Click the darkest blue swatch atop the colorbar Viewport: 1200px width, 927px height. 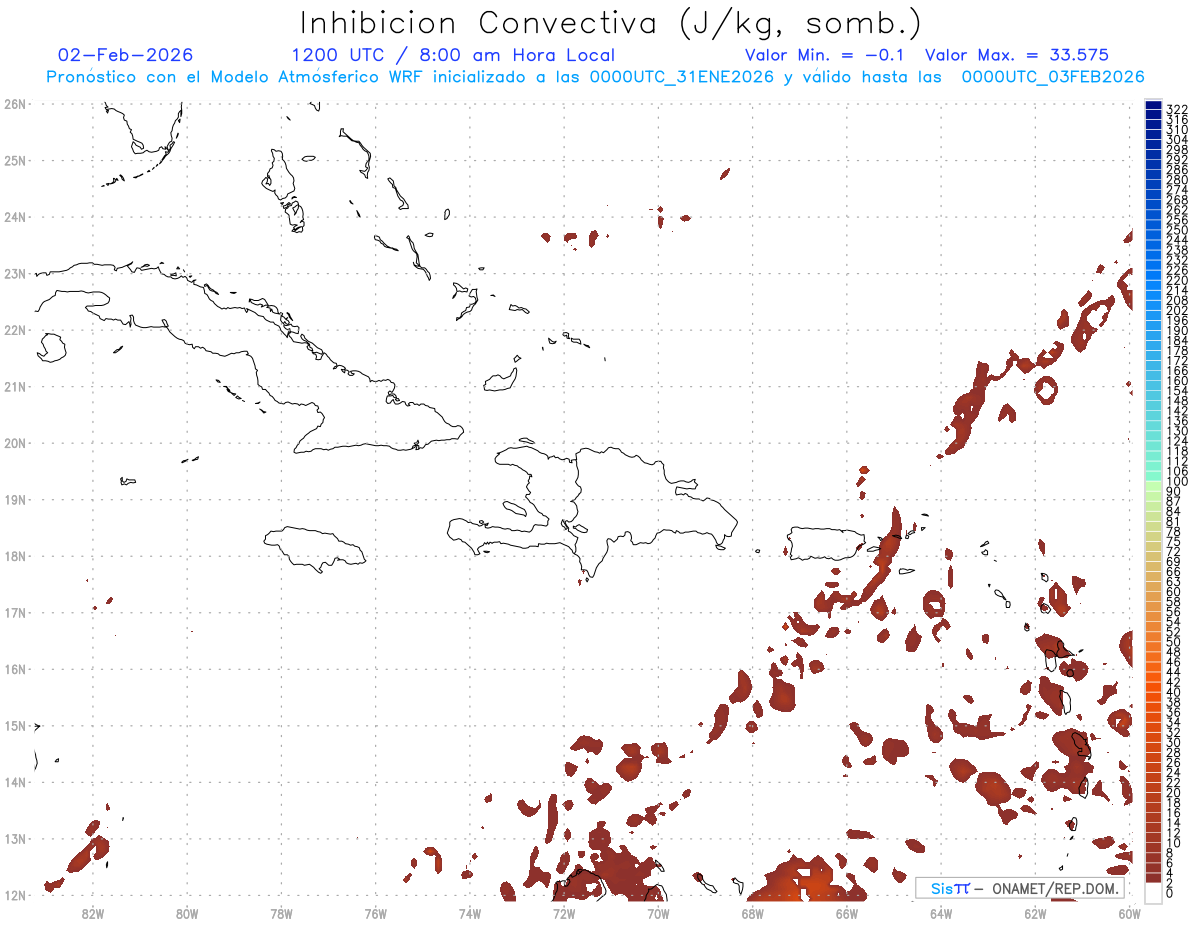(x=1153, y=106)
